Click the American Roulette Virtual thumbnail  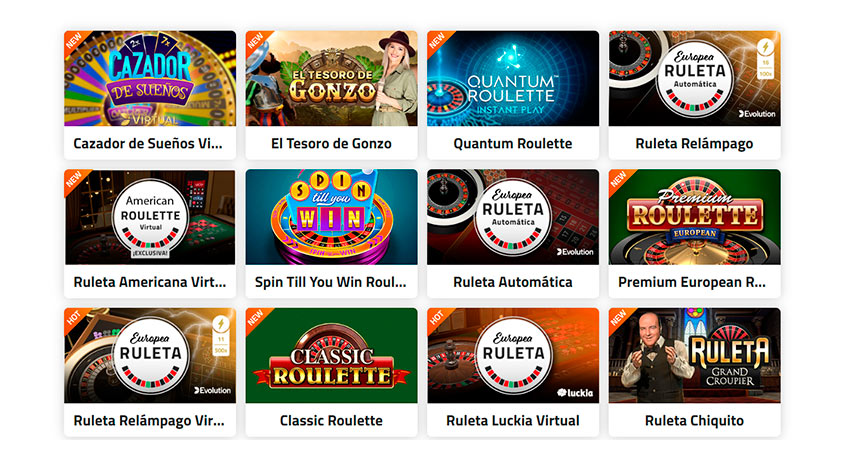pyautogui.click(x=150, y=217)
